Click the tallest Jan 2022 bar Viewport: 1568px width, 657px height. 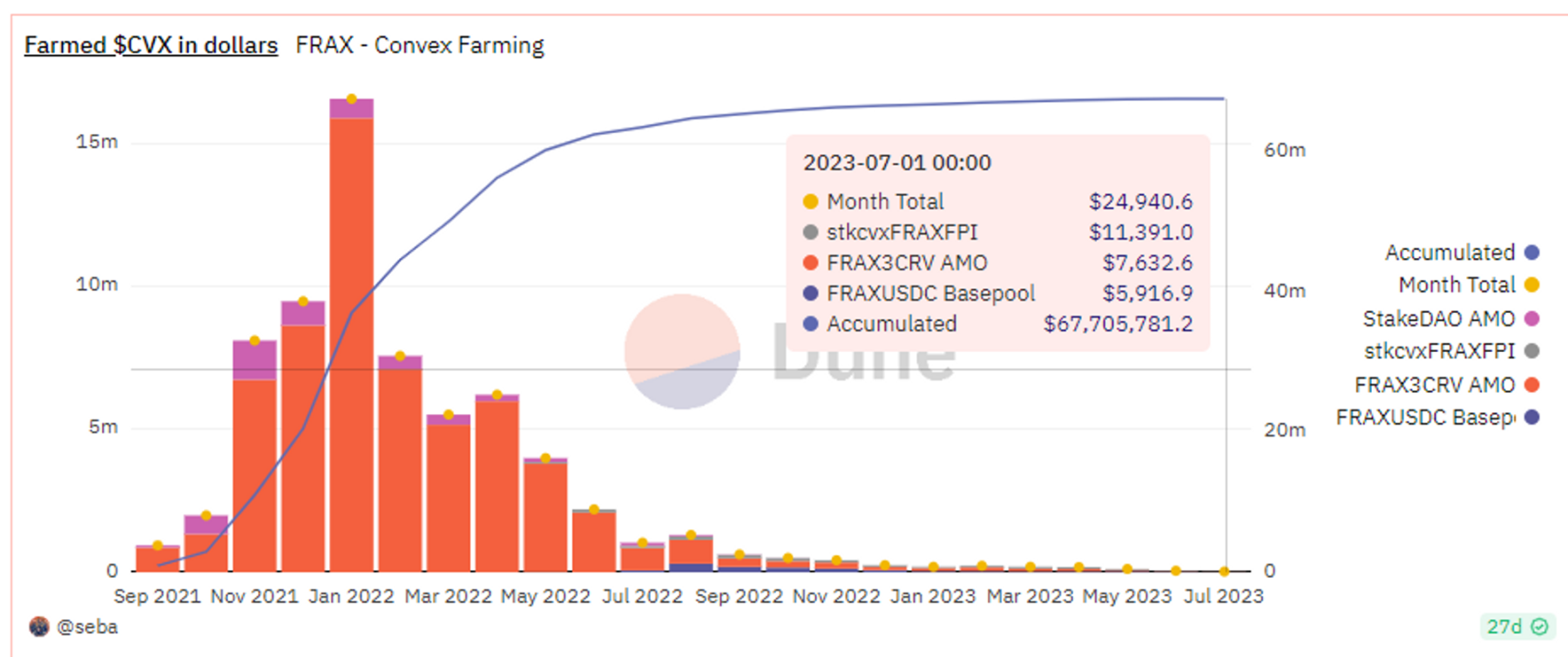coord(352,349)
